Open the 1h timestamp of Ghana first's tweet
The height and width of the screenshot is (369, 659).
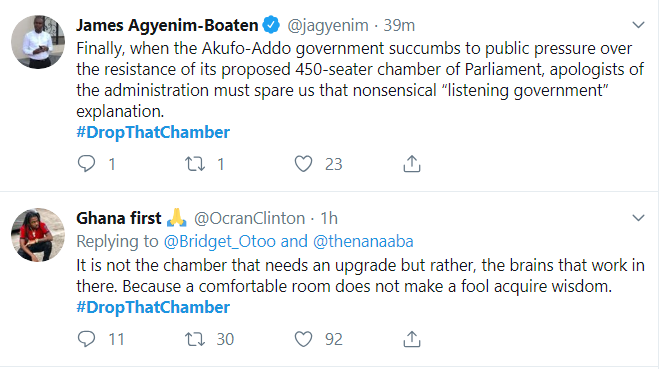pos(329,219)
